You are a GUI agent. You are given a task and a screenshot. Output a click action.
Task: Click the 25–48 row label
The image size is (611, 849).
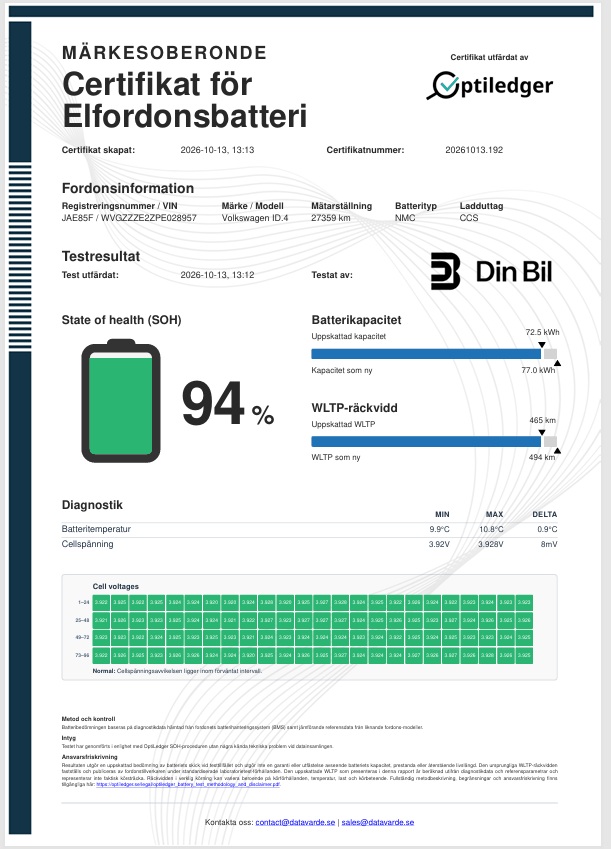click(82, 620)
